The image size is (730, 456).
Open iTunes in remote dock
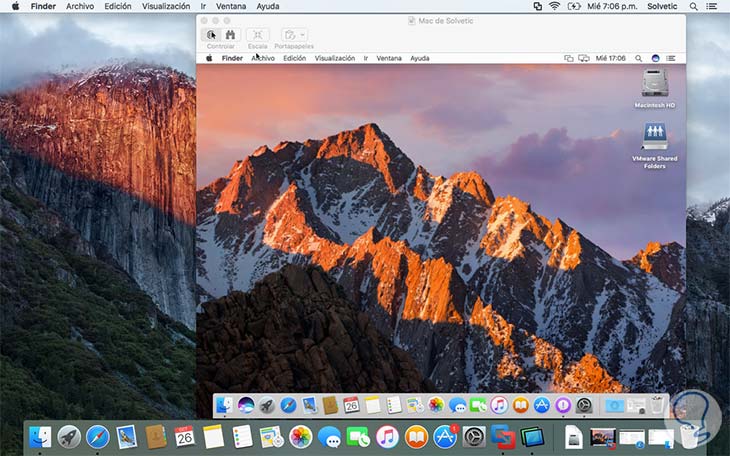pos(499,405)
